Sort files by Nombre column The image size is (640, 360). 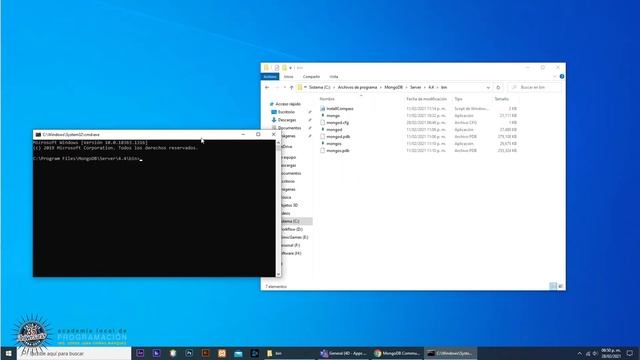click(327, 99)
